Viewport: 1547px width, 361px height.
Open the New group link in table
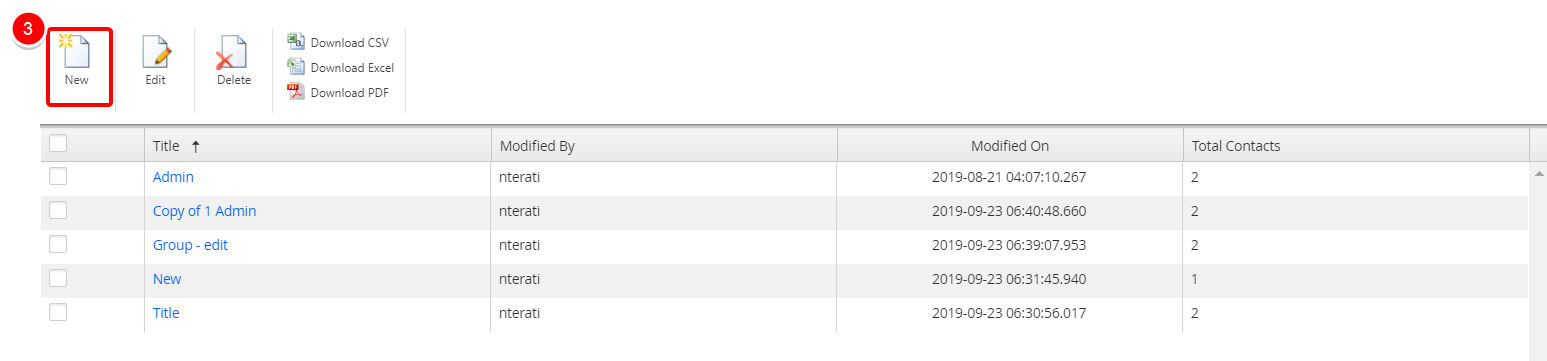click(x=167, y=279)
